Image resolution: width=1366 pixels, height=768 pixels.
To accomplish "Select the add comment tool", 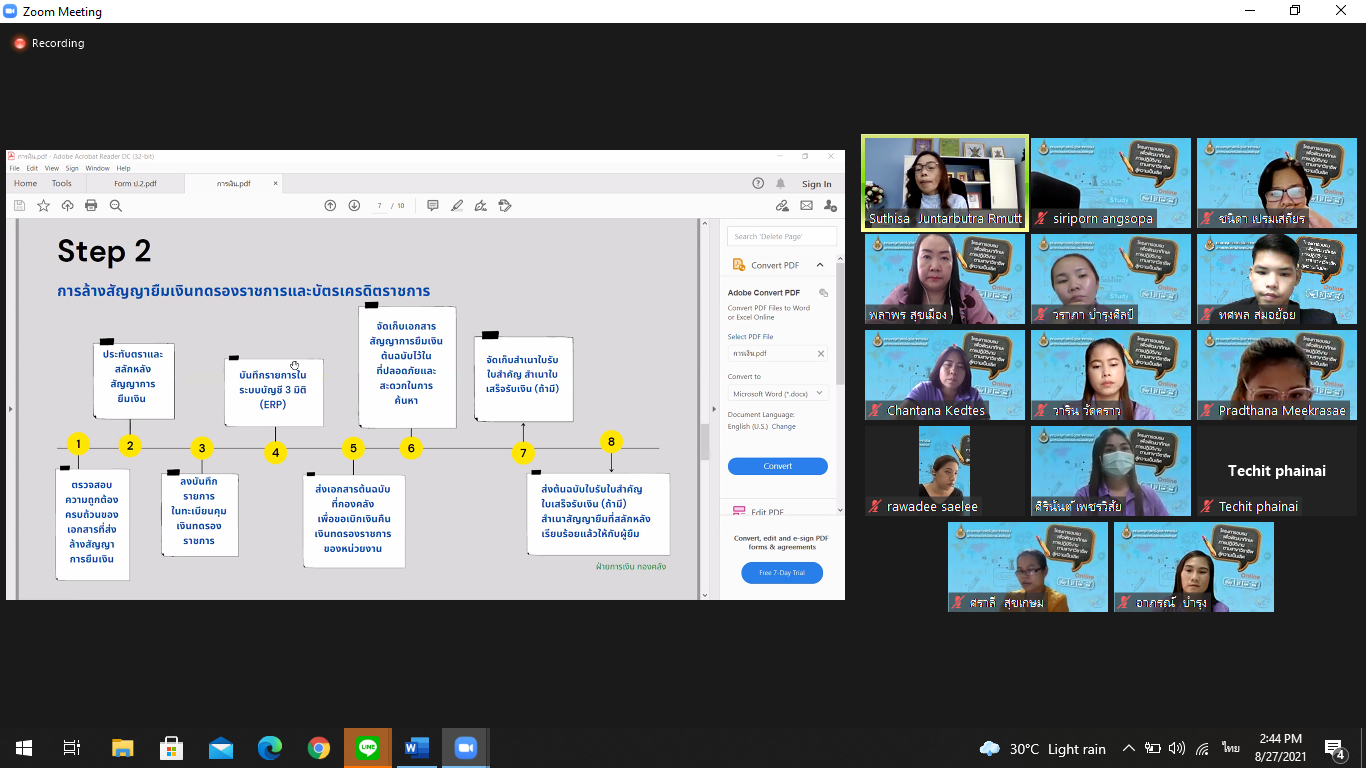I will [433, 206].
